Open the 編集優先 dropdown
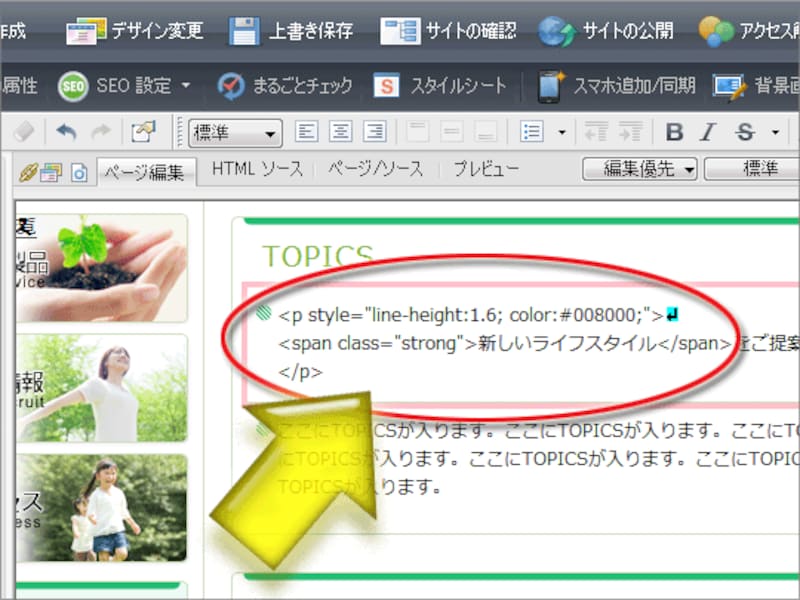The width and height of the screenshot is (800, 600). (640, 170)
